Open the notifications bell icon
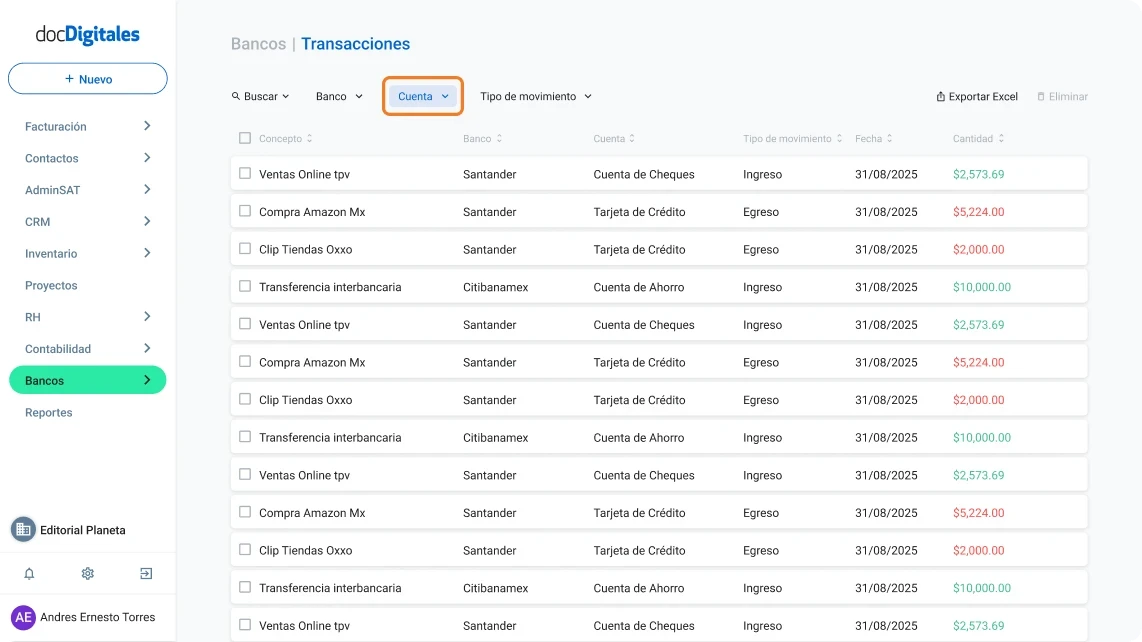The image size is (1142, 642). click(x=28, y=573)
